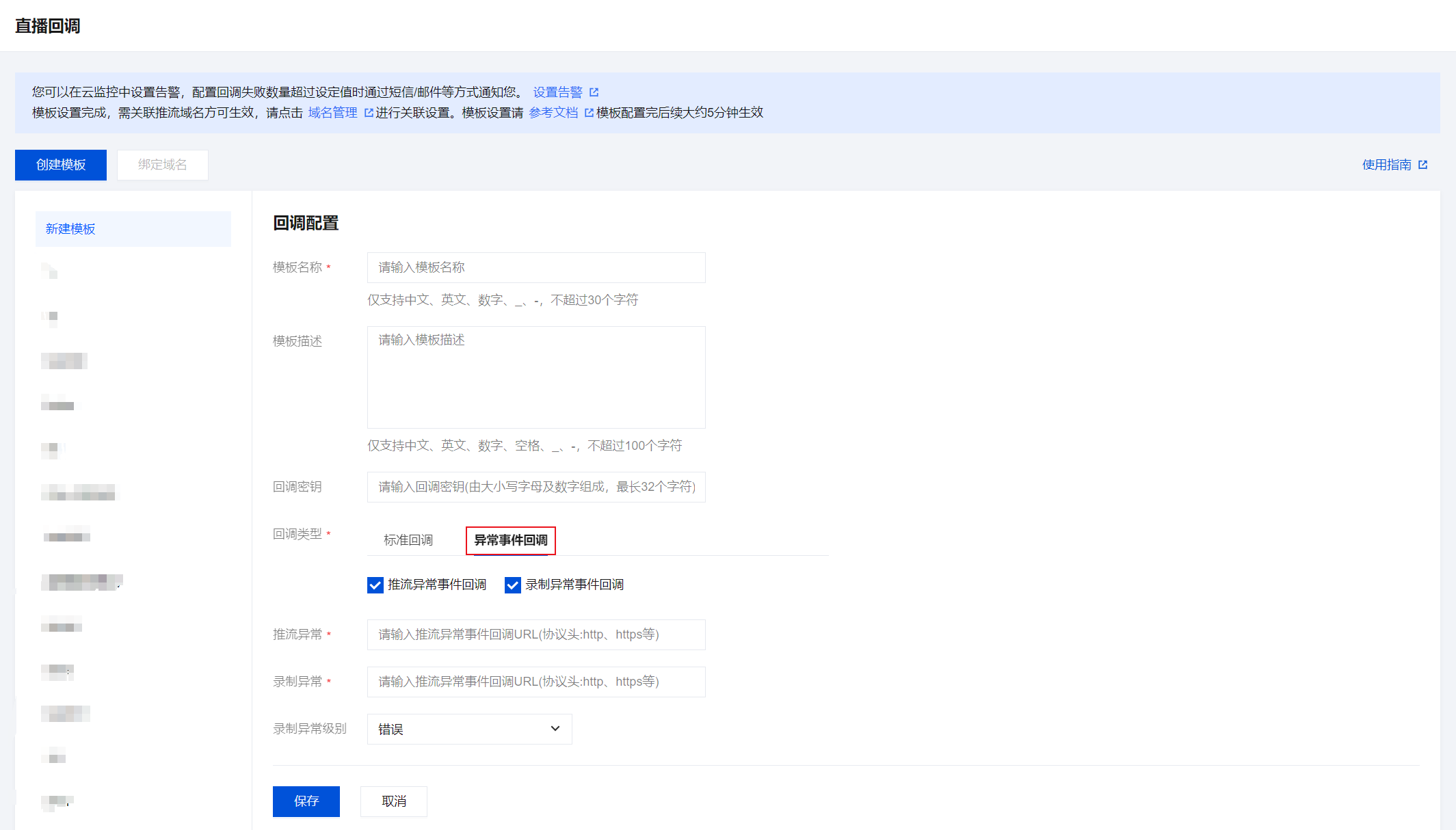
Task: Open the 参考文档 link
Action: click(553, 113)
